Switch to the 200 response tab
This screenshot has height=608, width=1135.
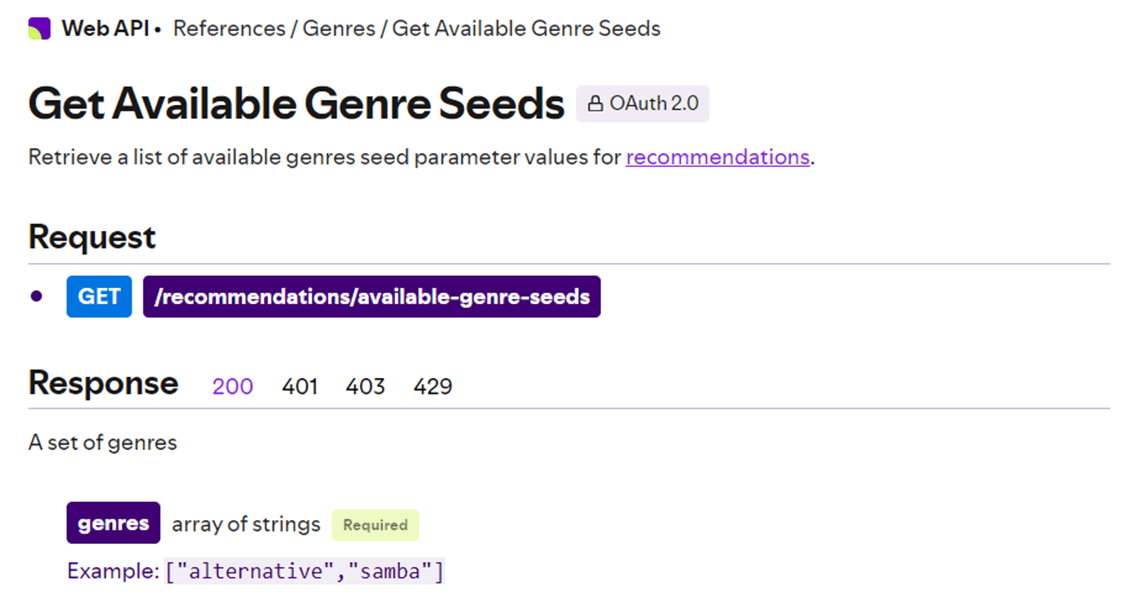(232, 386)
